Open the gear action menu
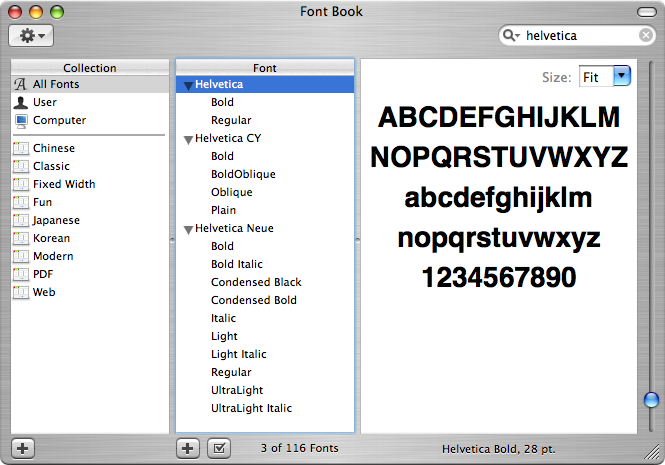The height and width of the screenshot is (465, 665). pos(31,36)
